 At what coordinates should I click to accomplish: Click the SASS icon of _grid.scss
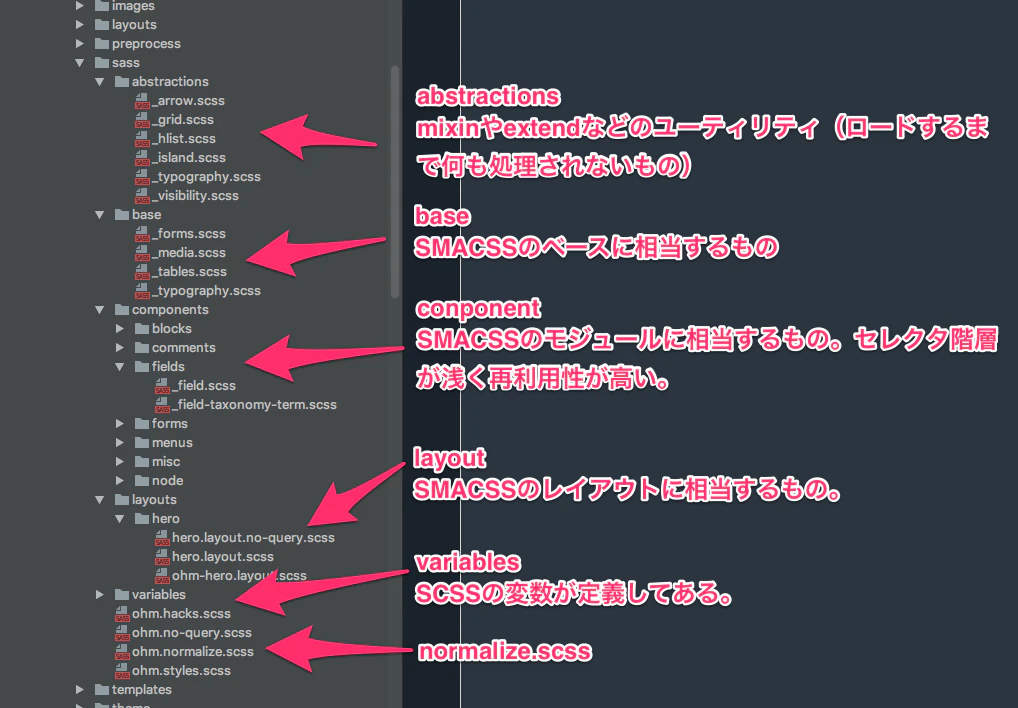(142, 119)
